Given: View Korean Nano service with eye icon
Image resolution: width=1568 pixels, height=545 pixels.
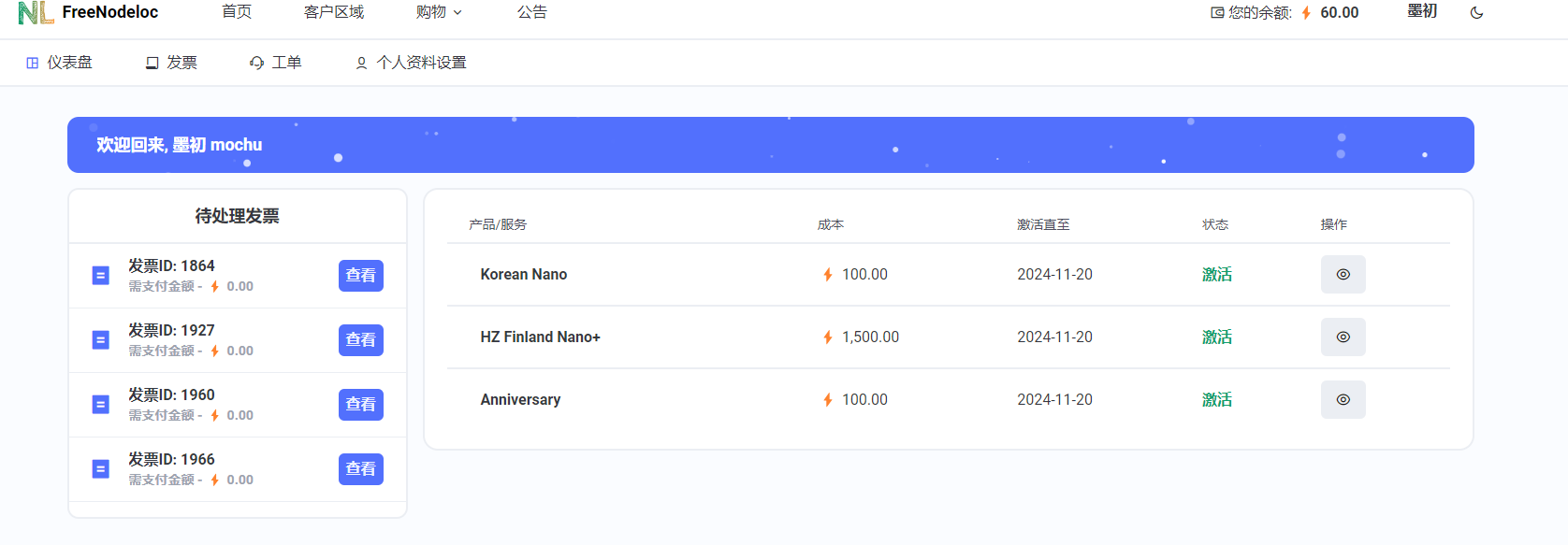Looking at the screenshot, I should point(1343,275).
